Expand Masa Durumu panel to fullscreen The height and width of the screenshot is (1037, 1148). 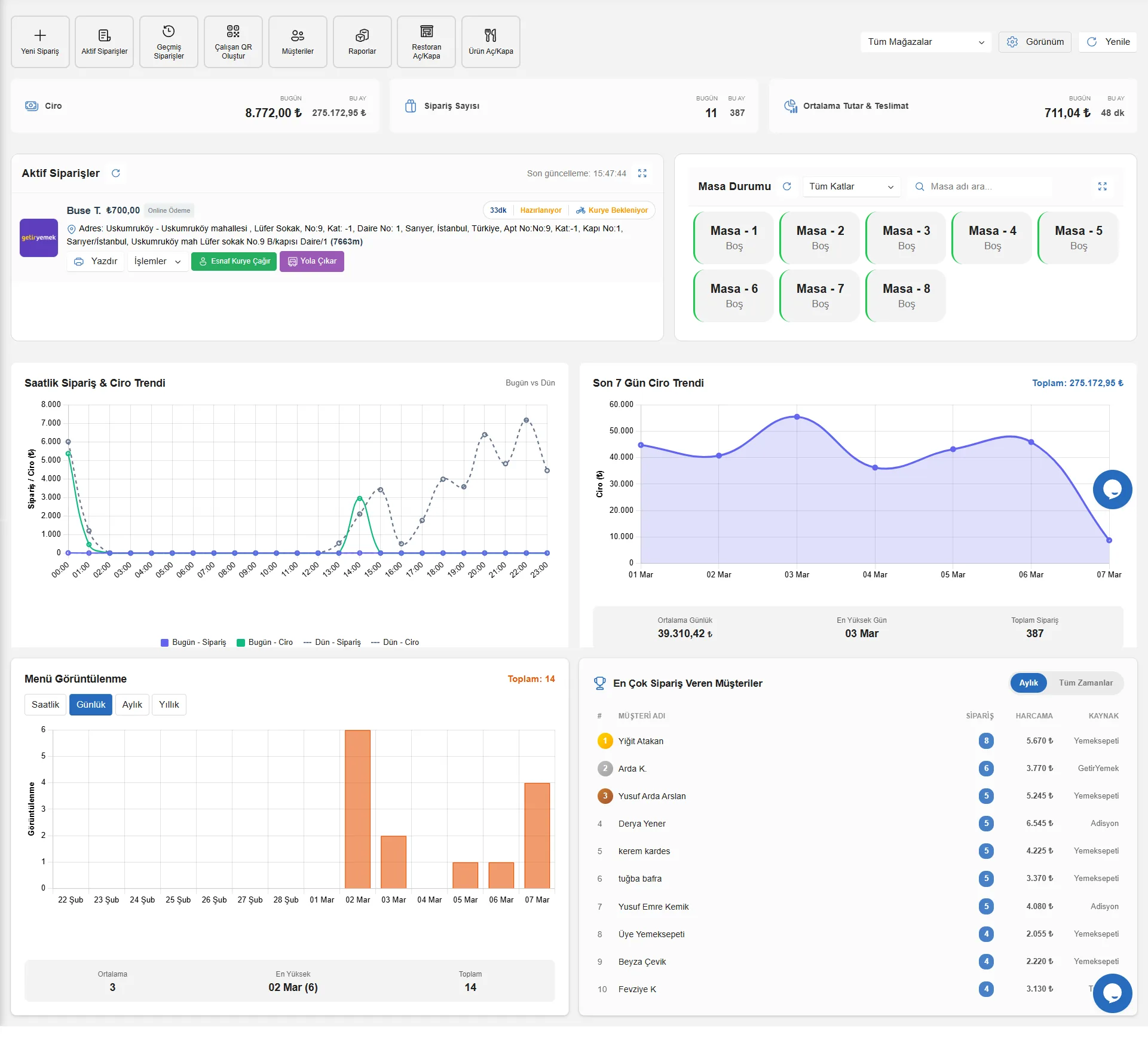pos(1103,186)
